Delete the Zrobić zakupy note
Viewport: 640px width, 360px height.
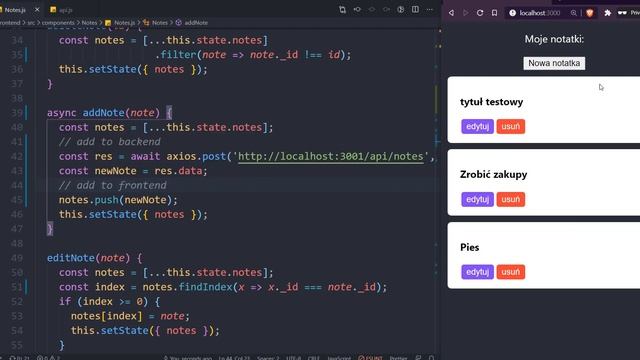511,199
